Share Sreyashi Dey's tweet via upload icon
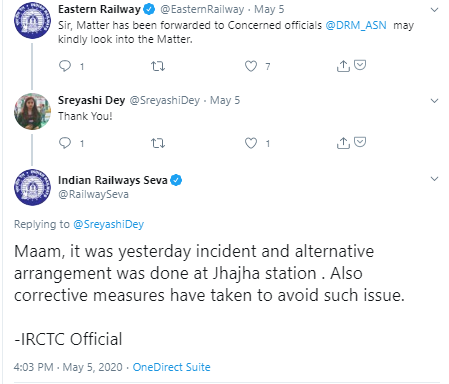The height and width of the screenshot is (384, 449). (x=343, y=143)
